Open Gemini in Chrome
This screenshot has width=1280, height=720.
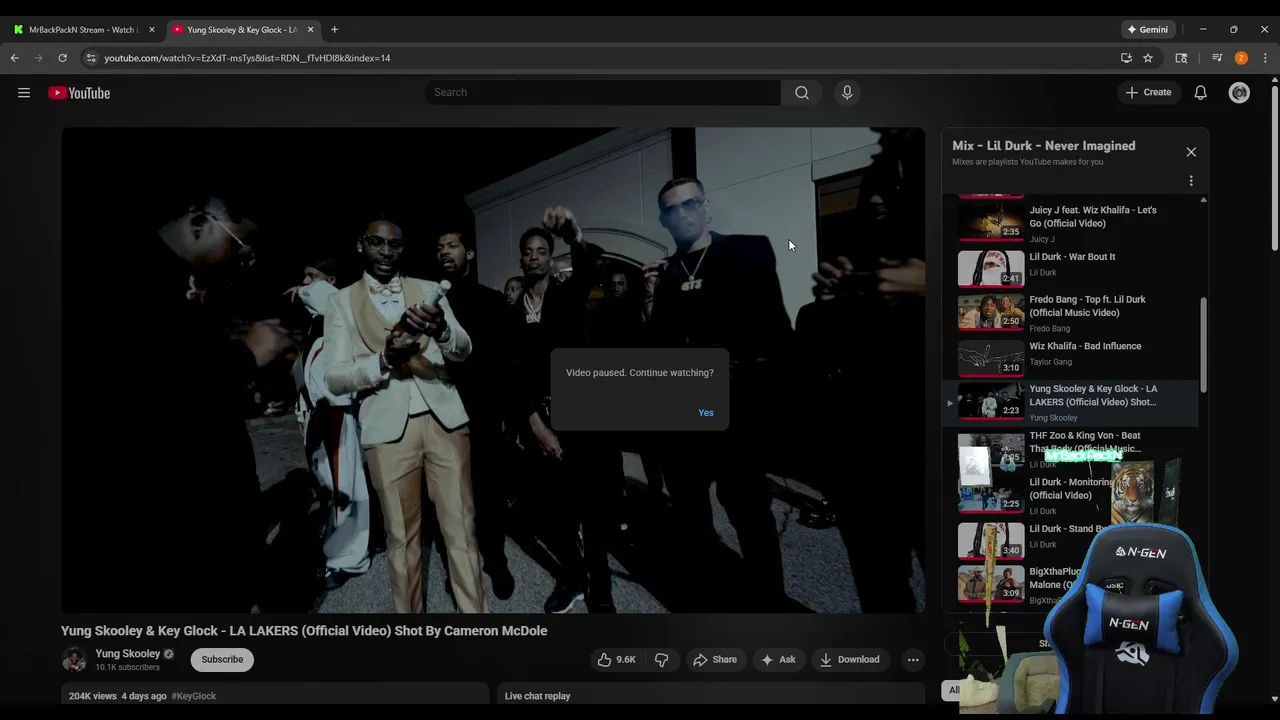point(1147,30)
